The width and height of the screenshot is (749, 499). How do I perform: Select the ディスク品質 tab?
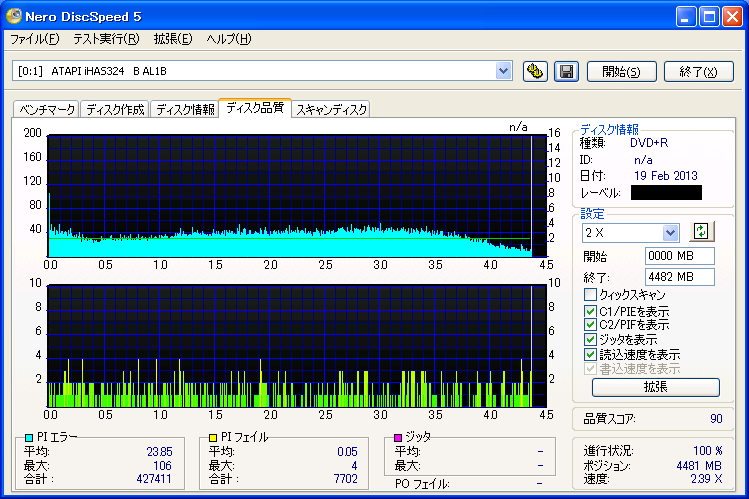255,107
